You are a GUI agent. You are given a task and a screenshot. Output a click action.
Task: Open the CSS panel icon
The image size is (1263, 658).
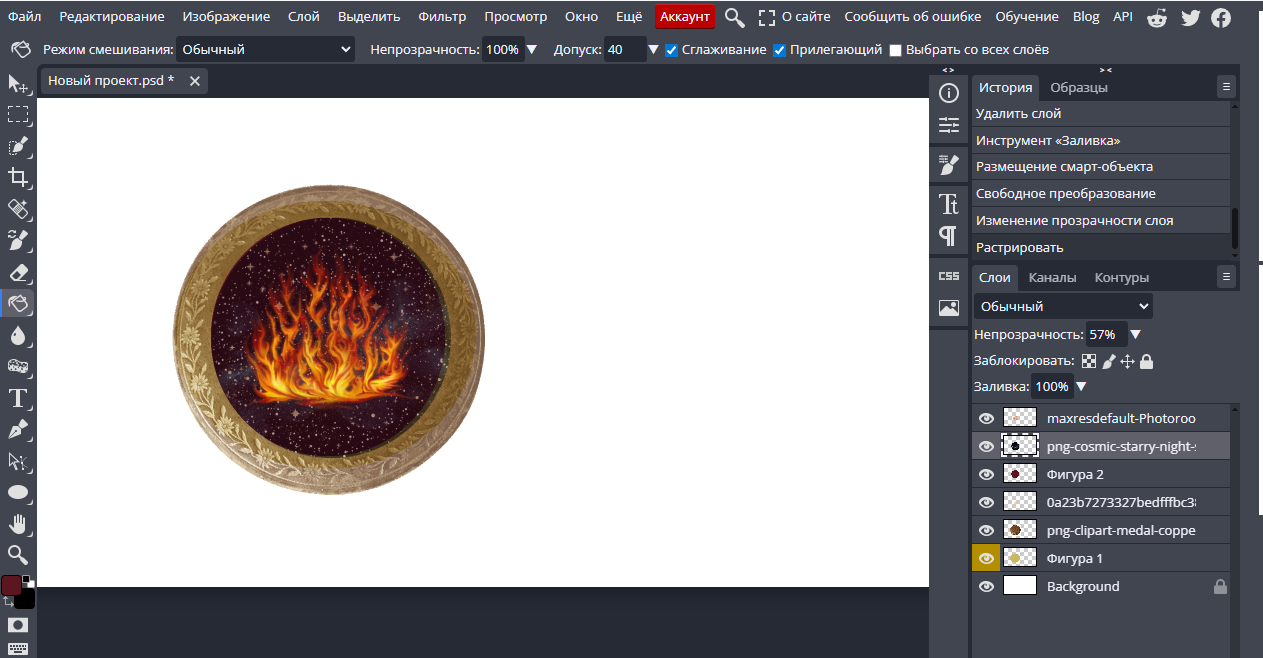(x=949, y=276)
